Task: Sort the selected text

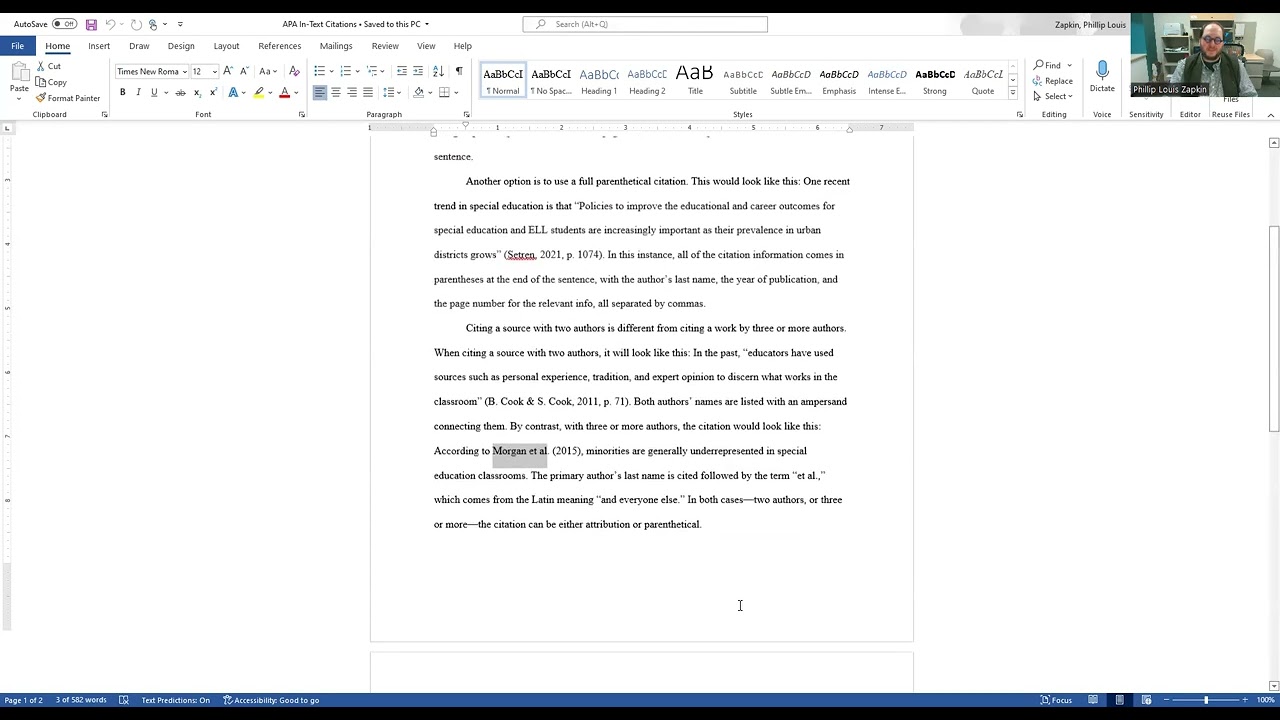Action: tap(438, 71)
